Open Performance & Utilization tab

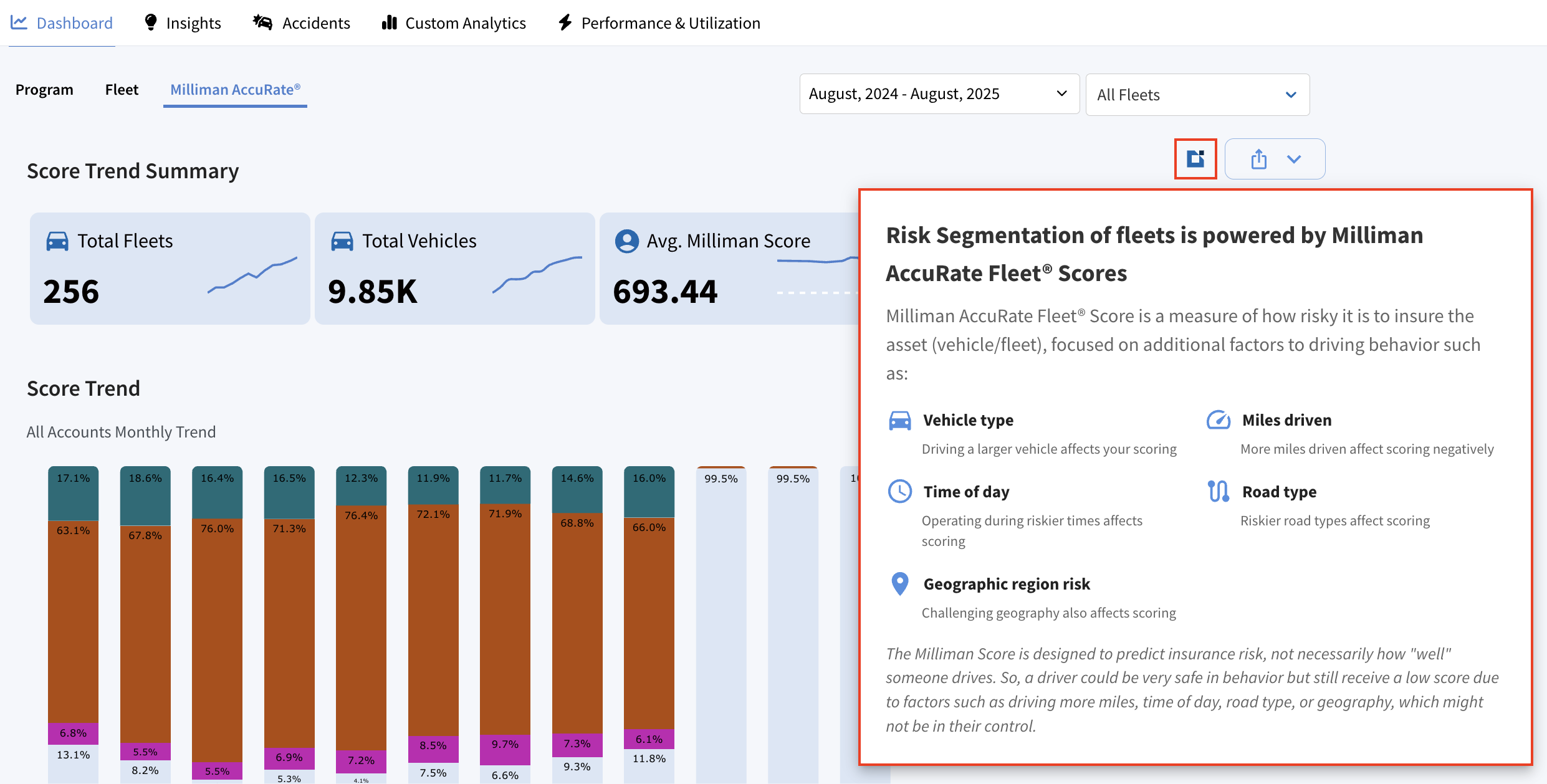(659, 23)
